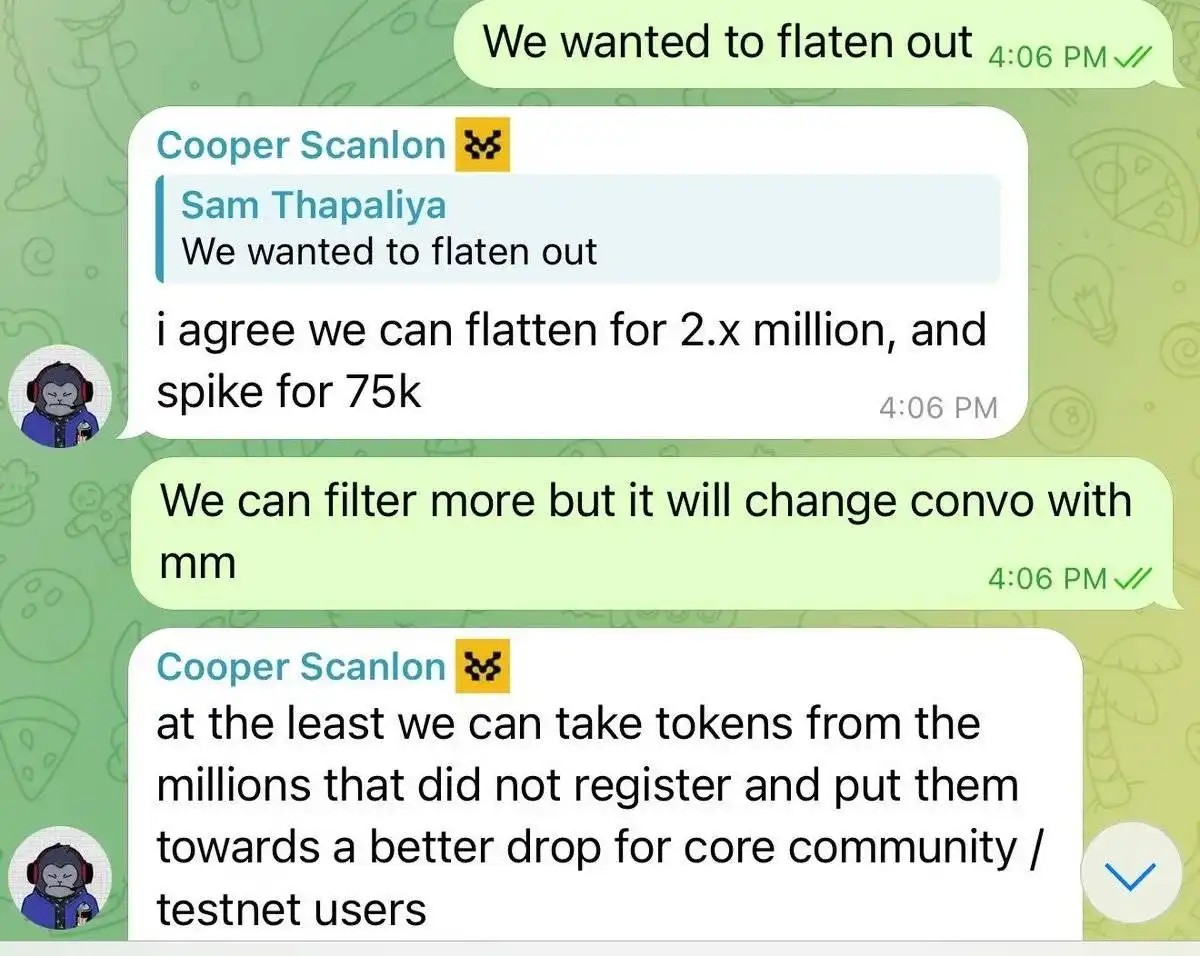
Task: Tap the 4:06 PM timestamp on top message
Action: pyautogui.click(x=1047, y=58)
